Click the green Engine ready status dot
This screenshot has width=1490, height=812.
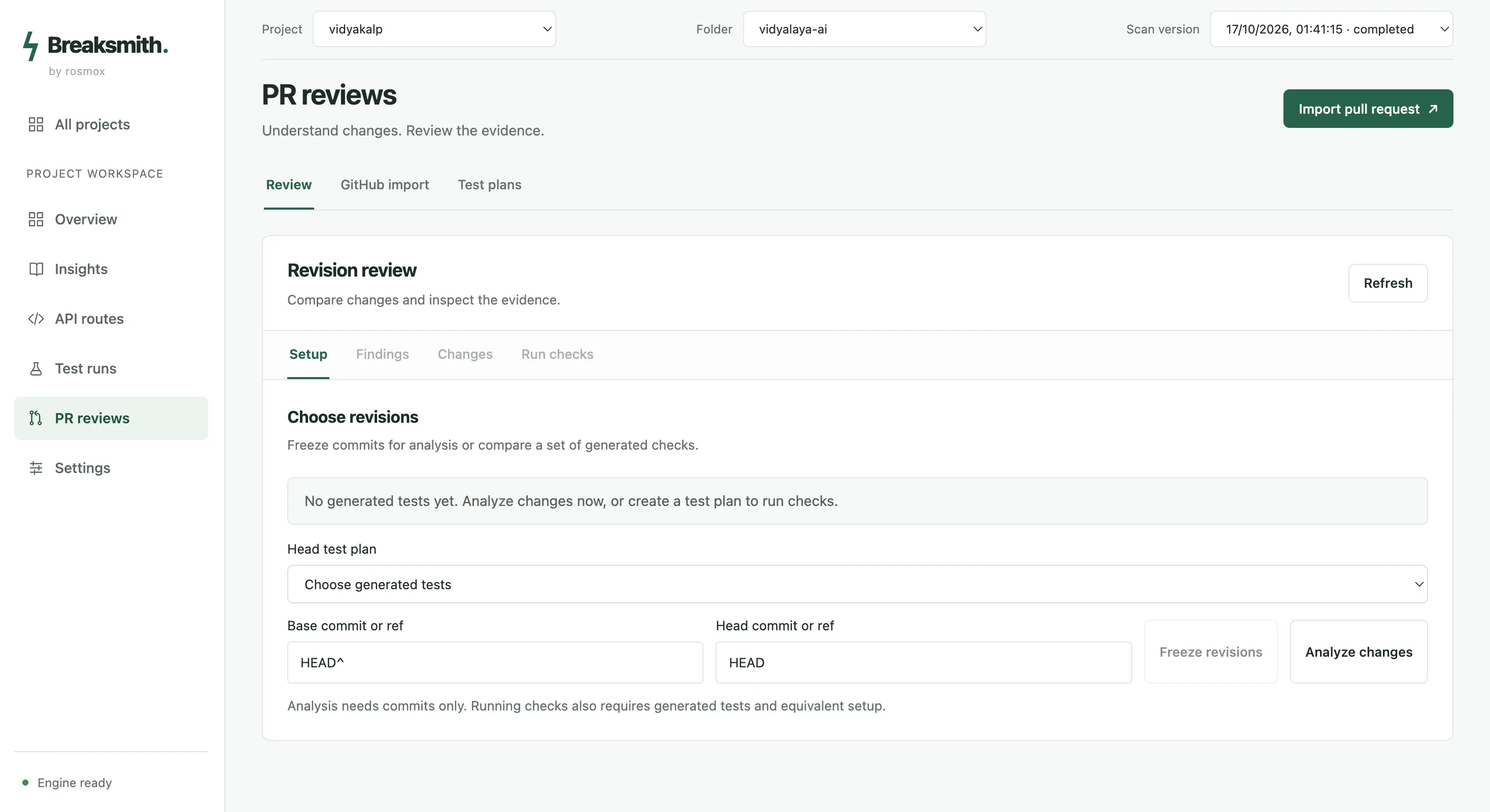(x=25, y=783)
